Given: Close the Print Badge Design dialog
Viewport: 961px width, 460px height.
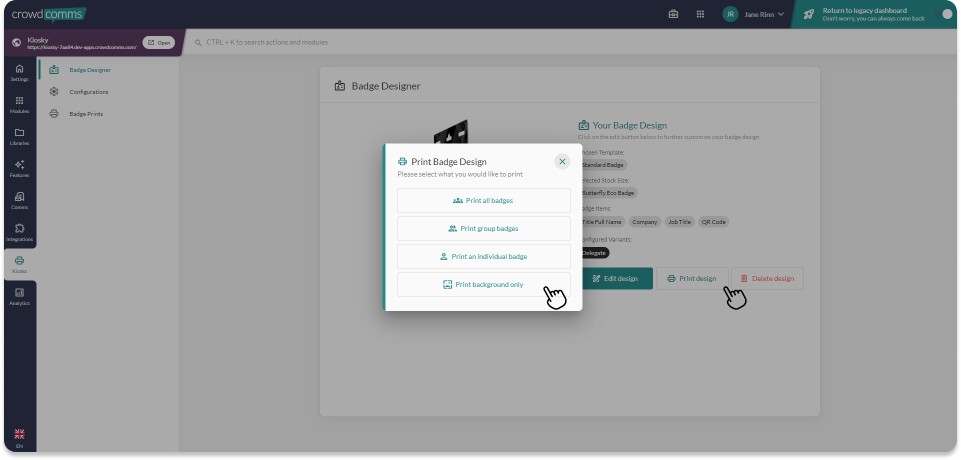Looking at the screenshot, I should [562, 161].
